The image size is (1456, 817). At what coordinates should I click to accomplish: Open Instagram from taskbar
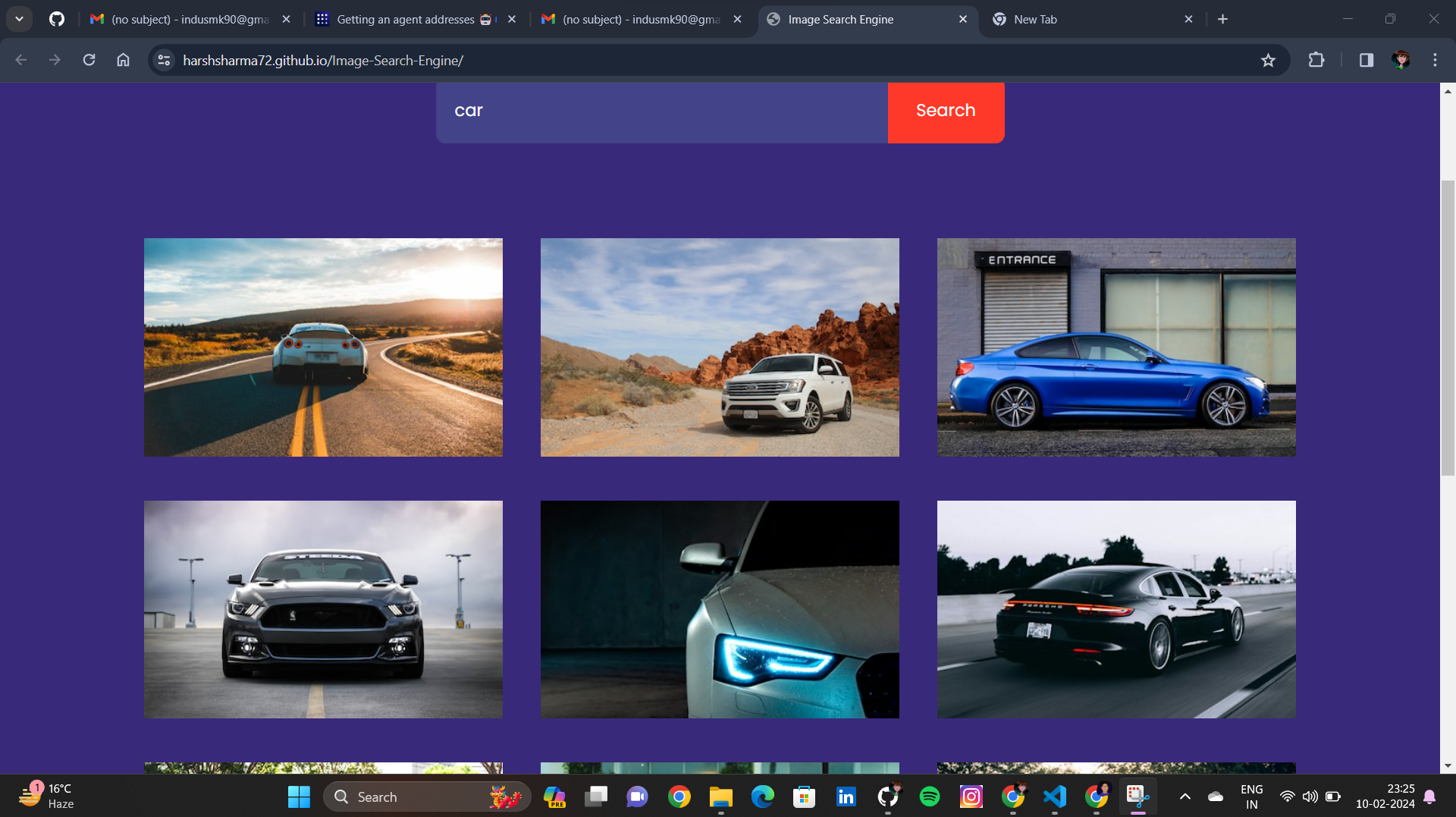point(971,797)
